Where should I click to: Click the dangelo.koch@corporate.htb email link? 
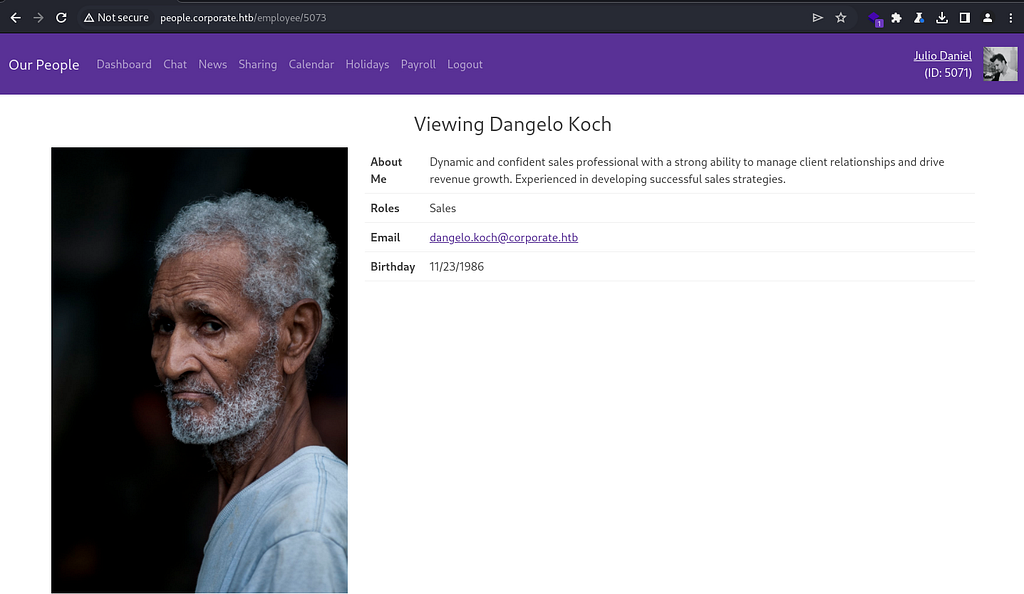click(504, 237)
